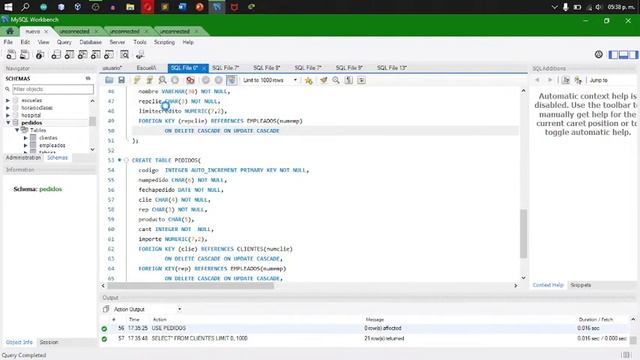This screenshot has width=640, height=360.
Task: Open the Limit to 1000 rows dropdown
Action: 270,80
